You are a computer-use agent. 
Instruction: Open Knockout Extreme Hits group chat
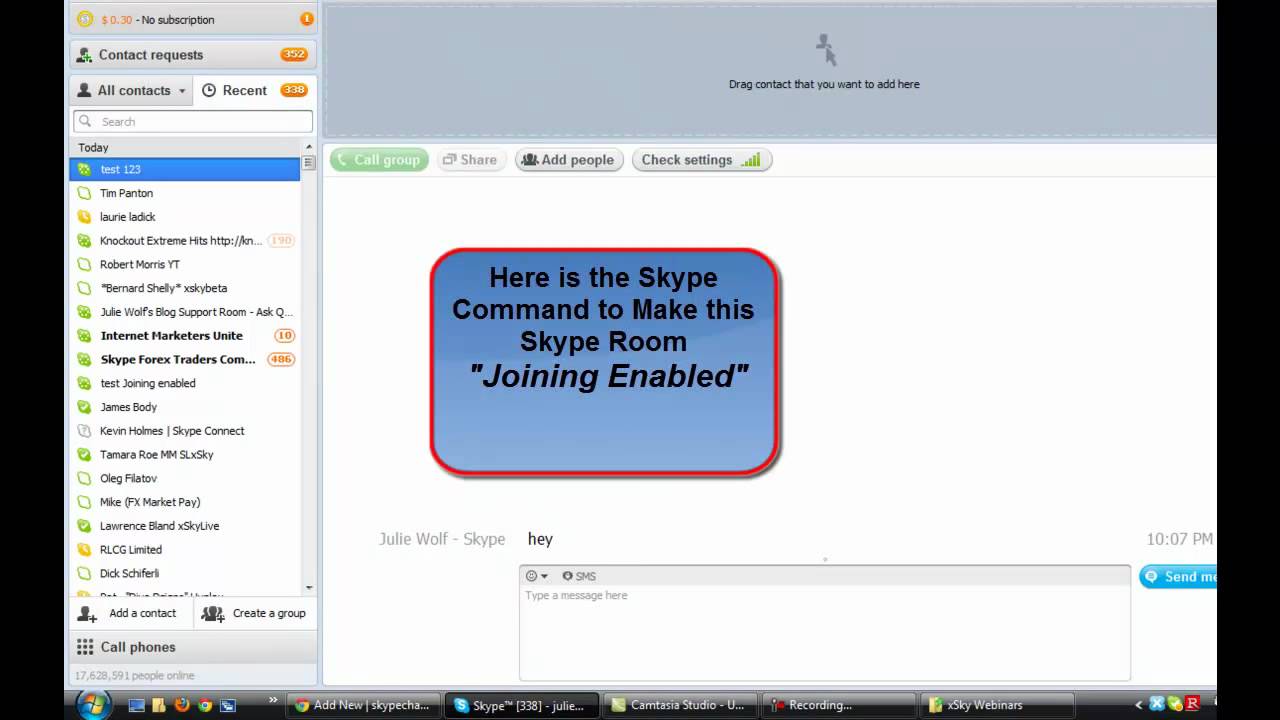pos(185,241)
